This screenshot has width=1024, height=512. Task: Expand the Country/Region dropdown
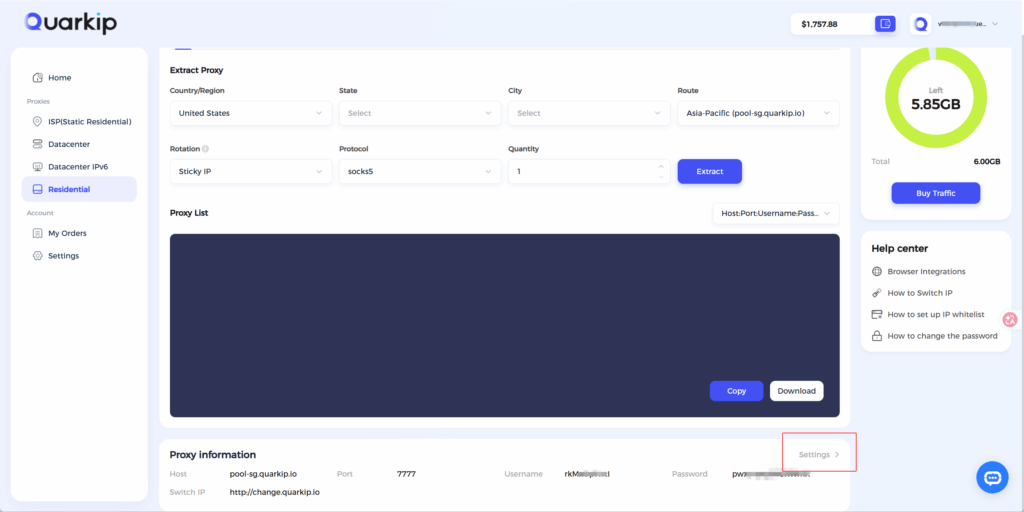coord(251,113)
